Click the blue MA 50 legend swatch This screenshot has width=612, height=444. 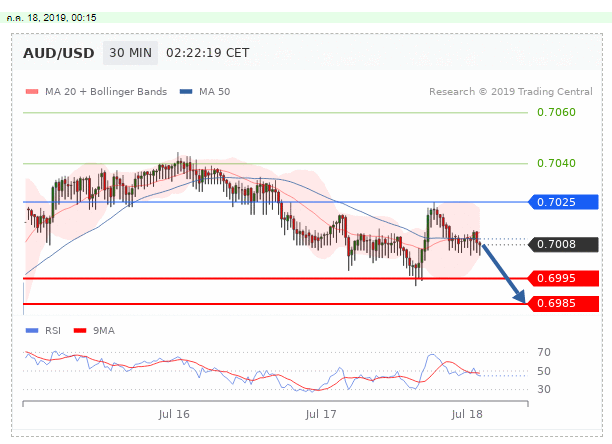click(186, 92)
